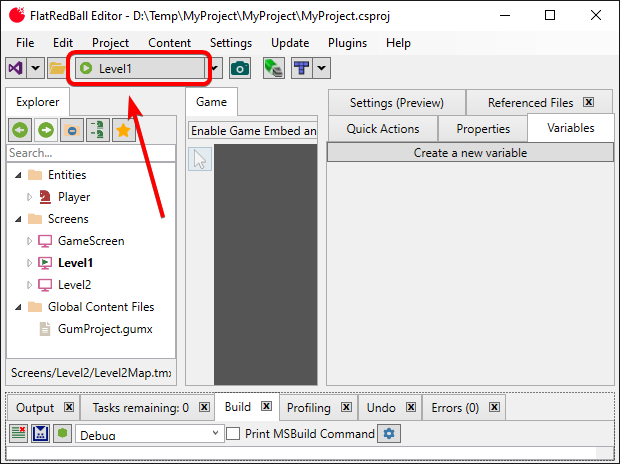Click the star bookmark icon in Explorer
The width and height of the screenshot is (620, 464).
coord(123,130)
